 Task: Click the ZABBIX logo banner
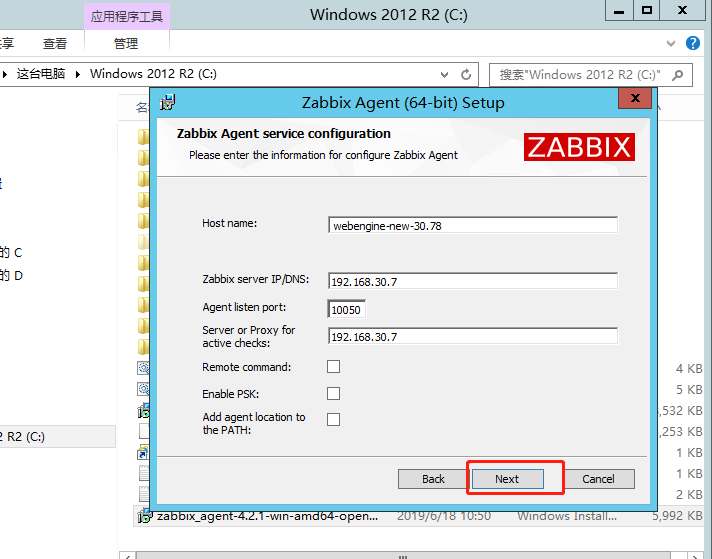579,147
